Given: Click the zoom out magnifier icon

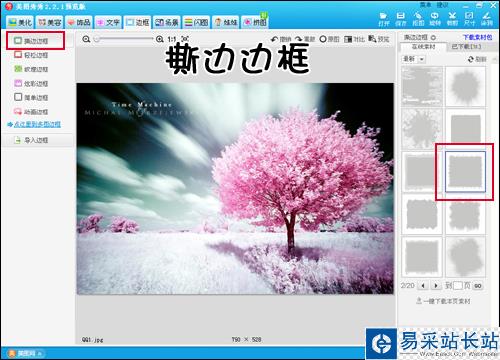Looking at the screenshot, I should (86, 39).
